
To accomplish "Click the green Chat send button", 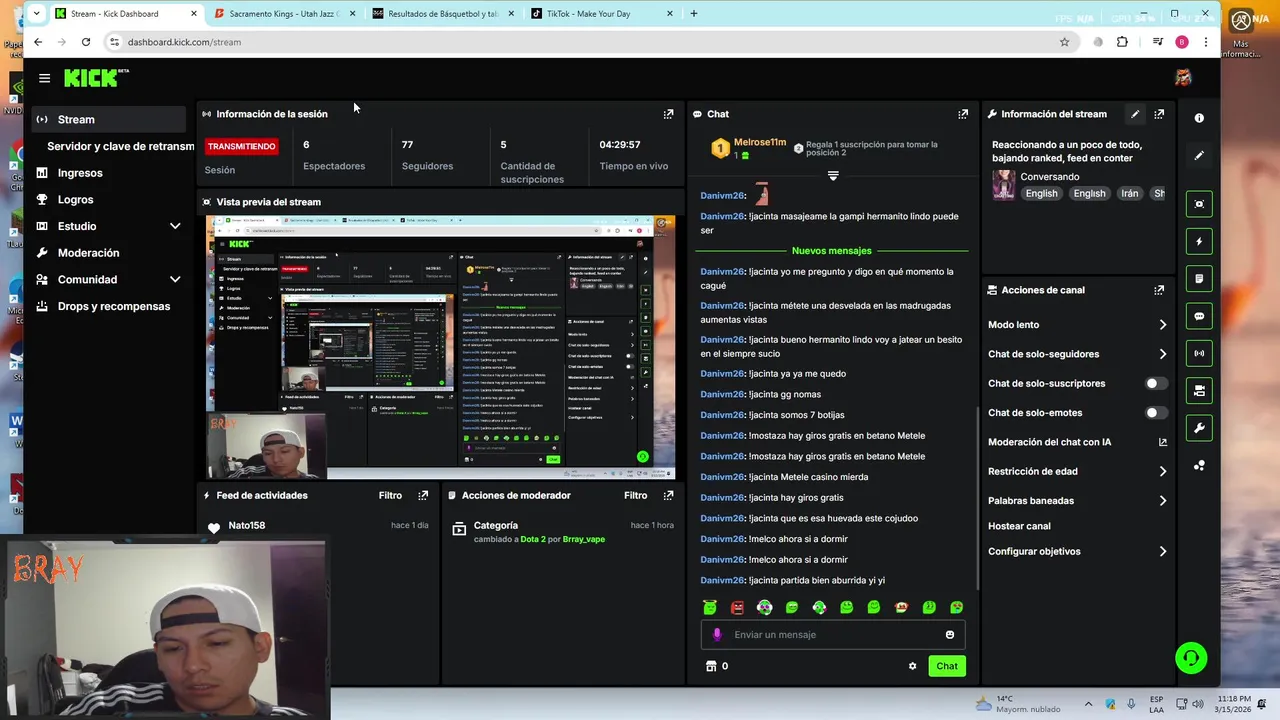I will click(947, 666).
